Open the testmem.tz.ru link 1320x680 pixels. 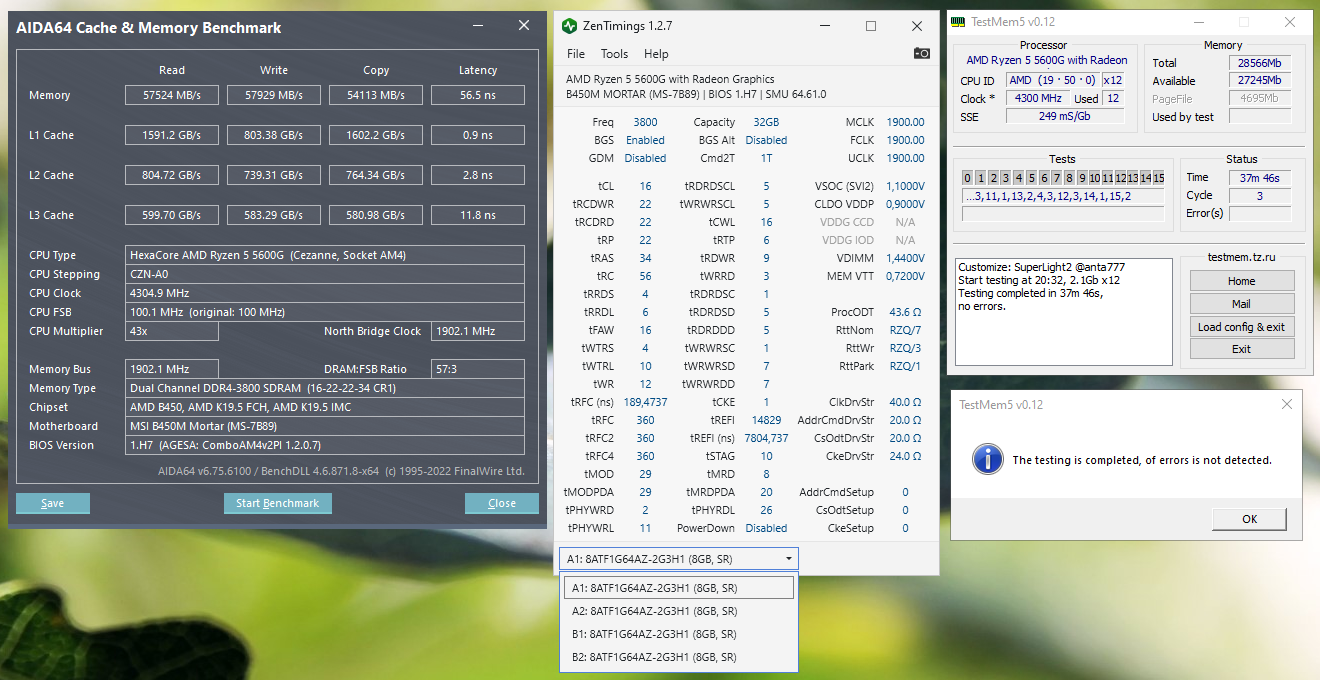(x=1241, y=257)
